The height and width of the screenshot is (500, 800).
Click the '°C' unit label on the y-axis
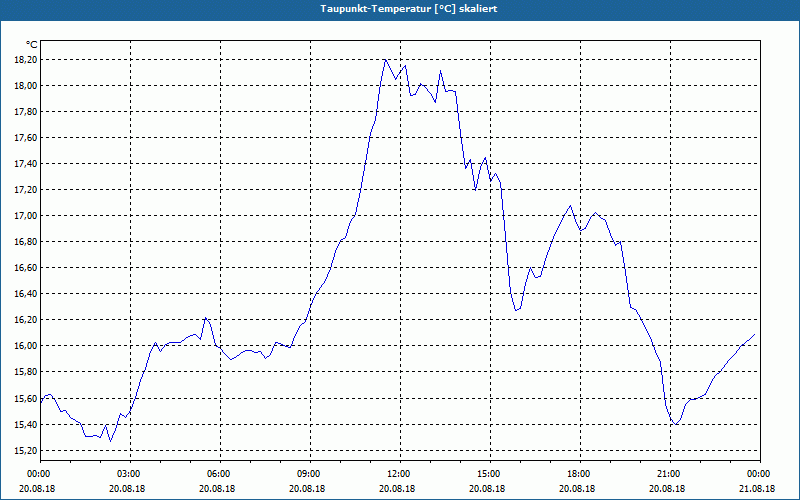pyautogui.click(x=32, y=45)
